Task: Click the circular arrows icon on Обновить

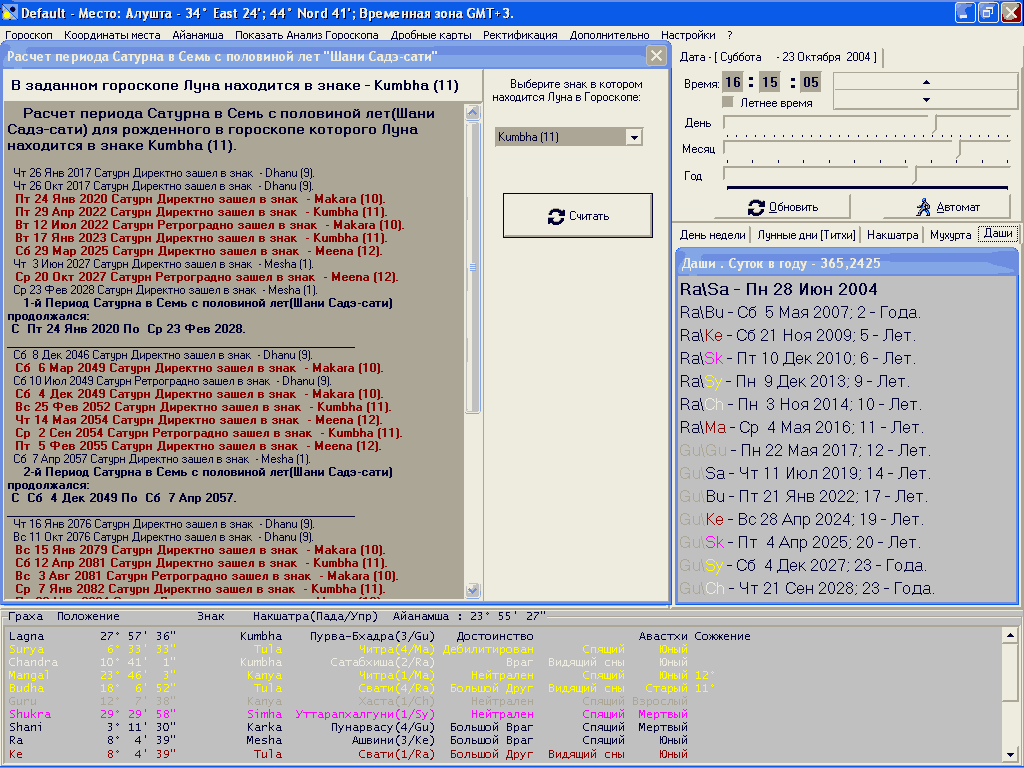Action: pyautogui.click(x=756, y=207)
